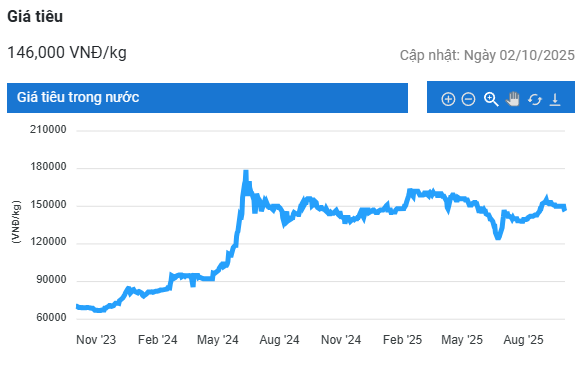Click the Aug '25 x-axis label
Image resolution: width=586 pixels, height=365 pixels.
point(523,340)
